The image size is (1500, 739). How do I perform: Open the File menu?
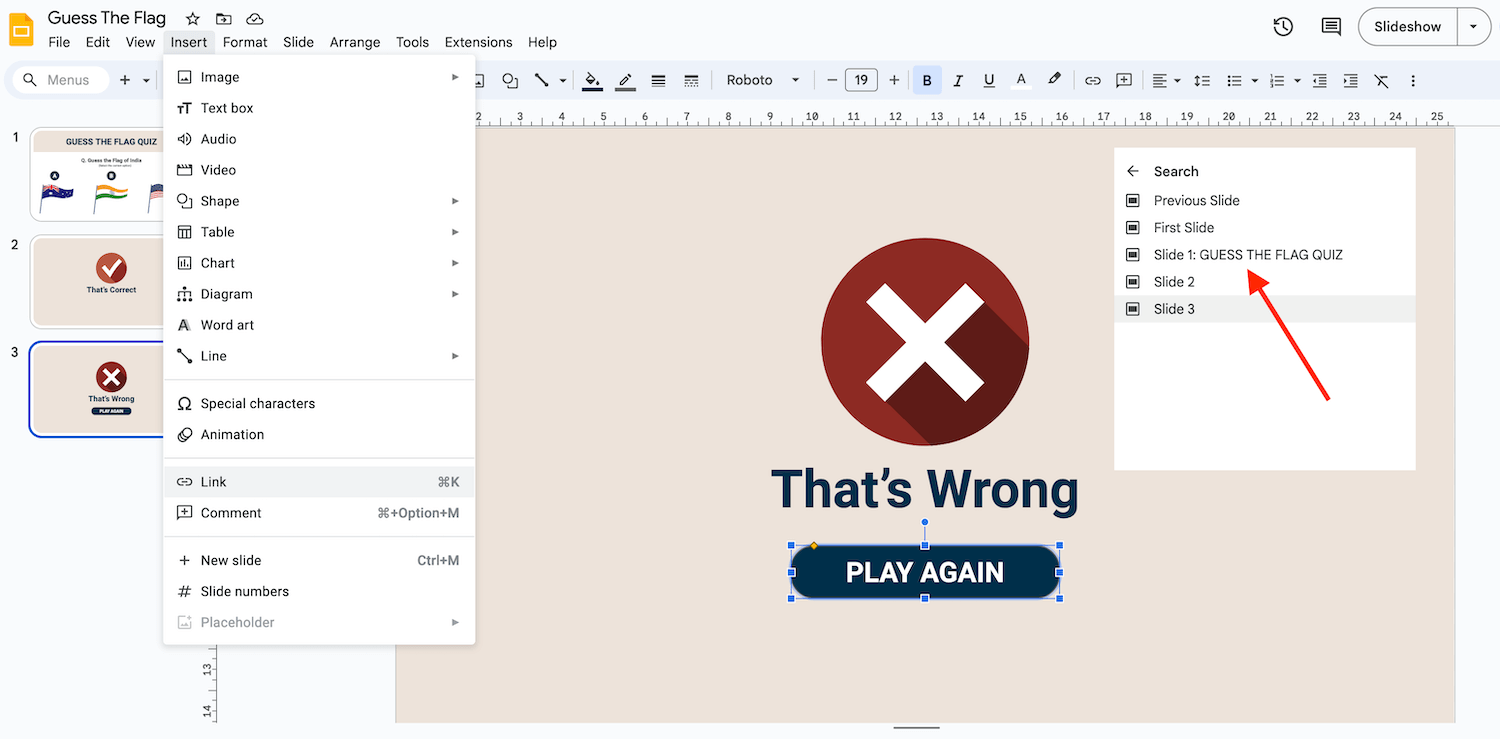(59, 42)
